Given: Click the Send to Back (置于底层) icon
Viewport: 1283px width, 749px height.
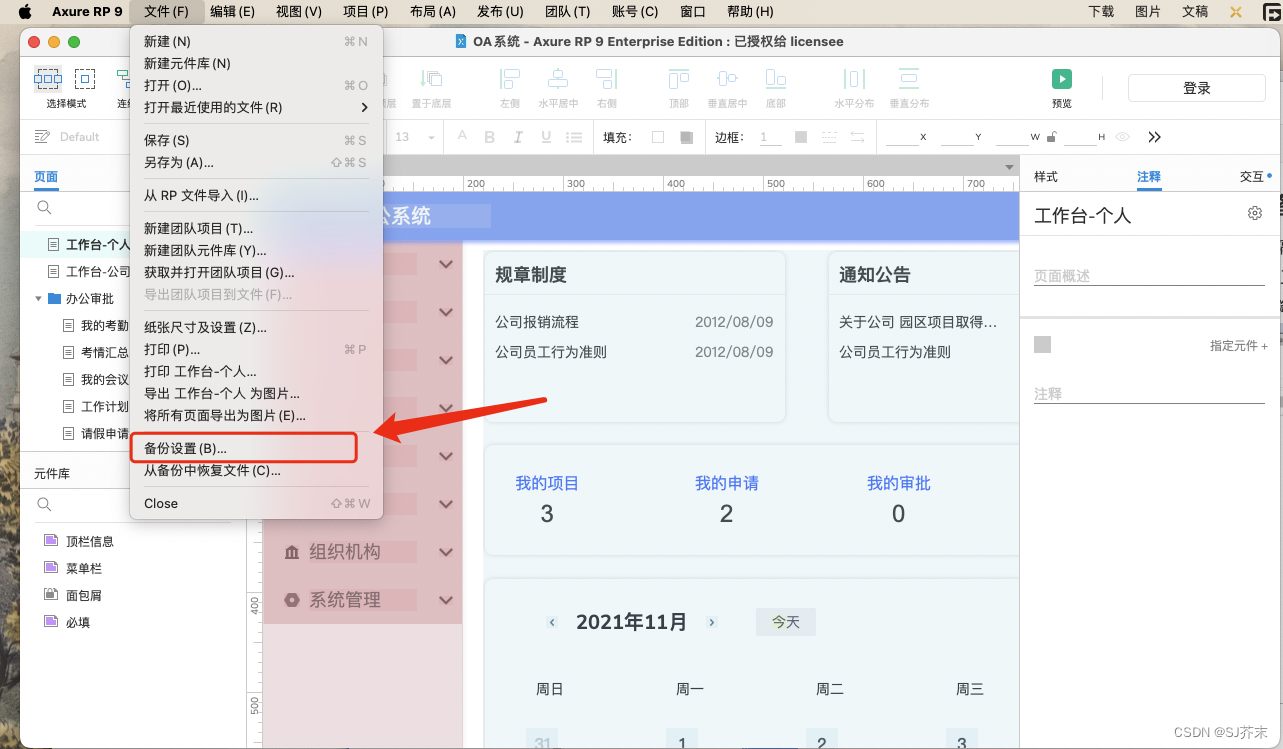Looking at the screenshot, I should (432, 78).
